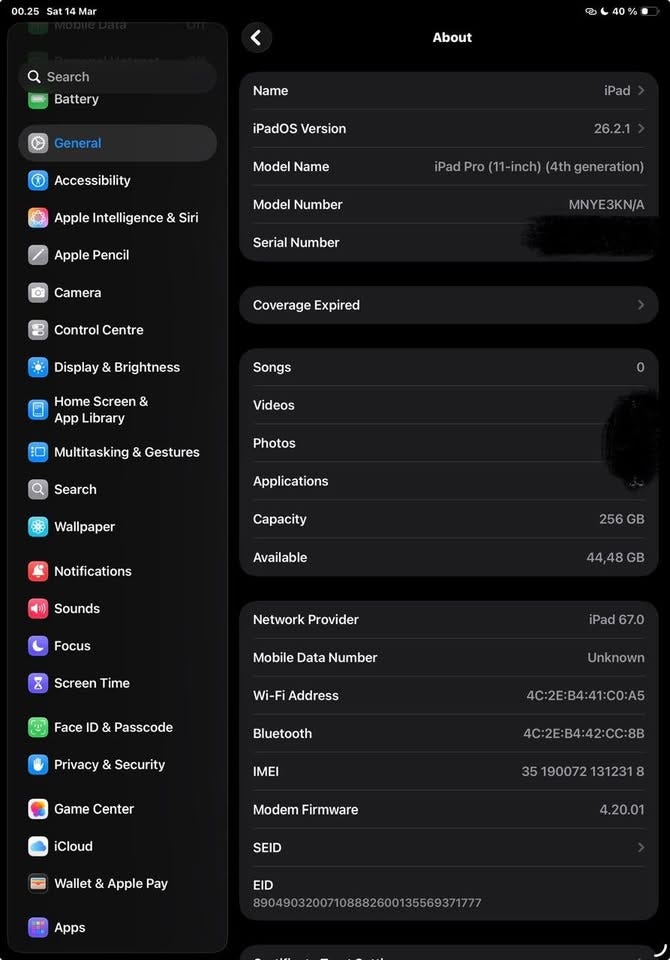Image resolution: width=670 pixels, height=960 pixels.
Task: Tap the EID number text
Action: point(367,903)
